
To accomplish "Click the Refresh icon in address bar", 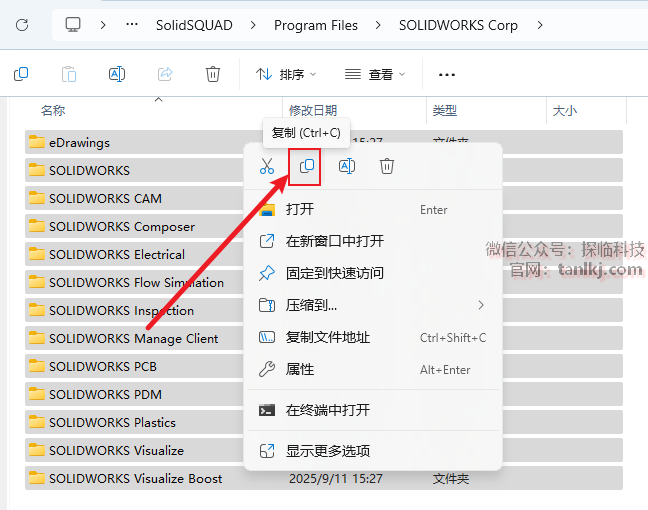I will click(x=22, y=25).
